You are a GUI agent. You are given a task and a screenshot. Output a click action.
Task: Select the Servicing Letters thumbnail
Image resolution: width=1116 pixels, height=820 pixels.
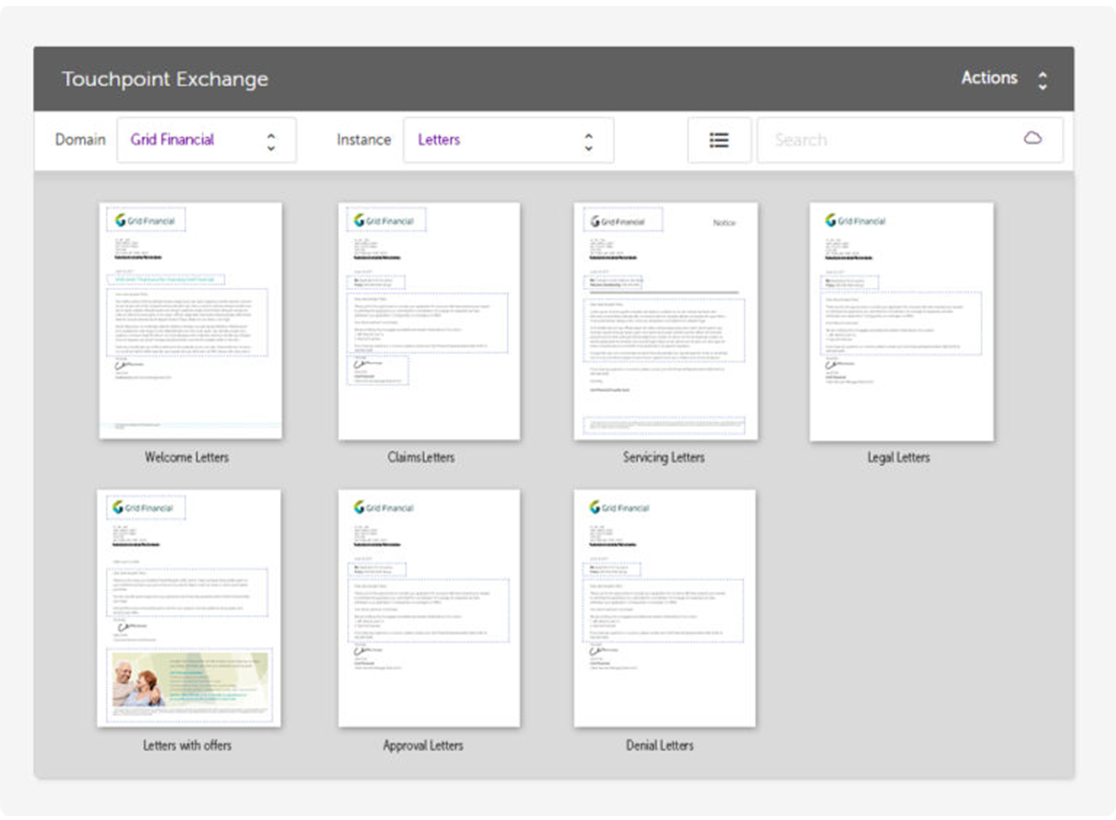(x=665, y=318)
